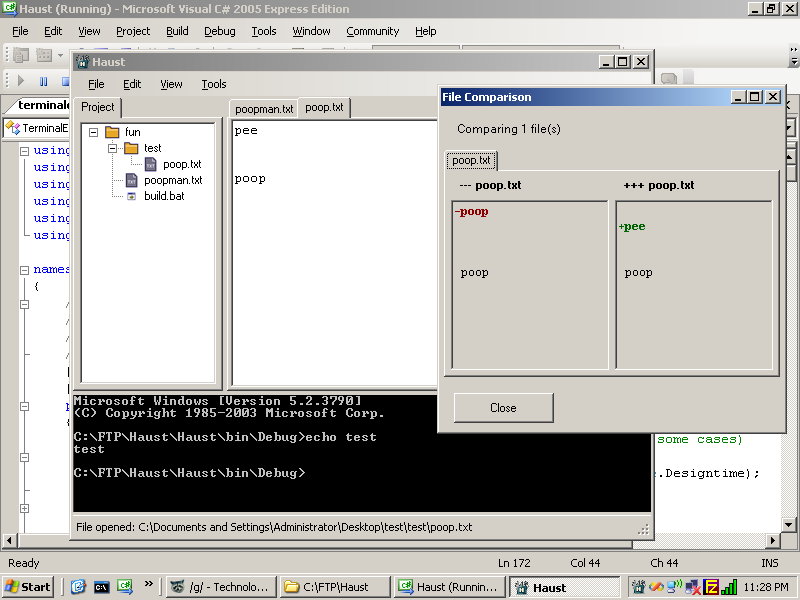Viewport: 800px width, 600px height.
Task: Open the Project menu in Visual C#
Action: click(133, 31)
